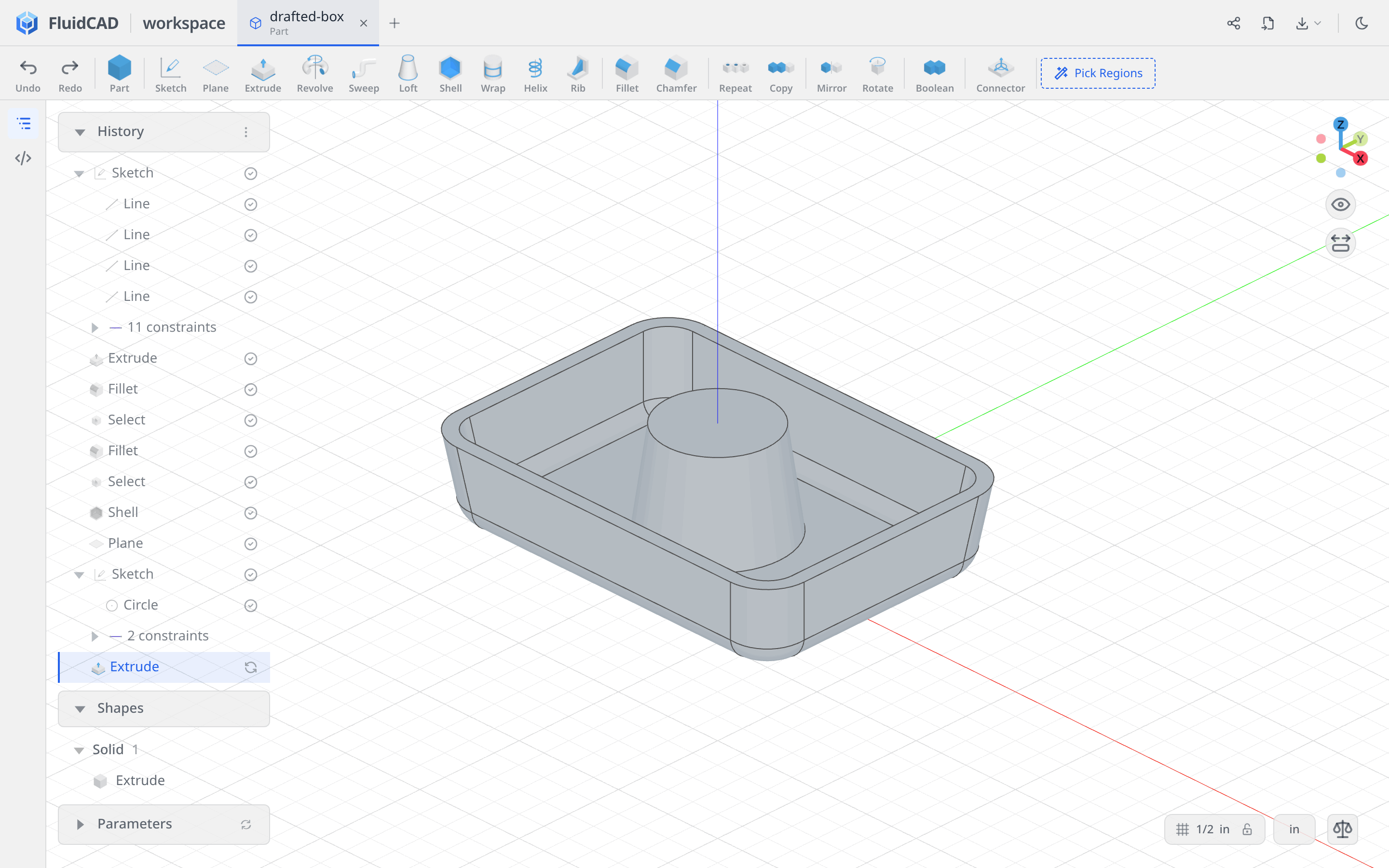Select the Boolean tool
The width and height of the screenshot is (1389, 868).
click(x=934, y=74)
